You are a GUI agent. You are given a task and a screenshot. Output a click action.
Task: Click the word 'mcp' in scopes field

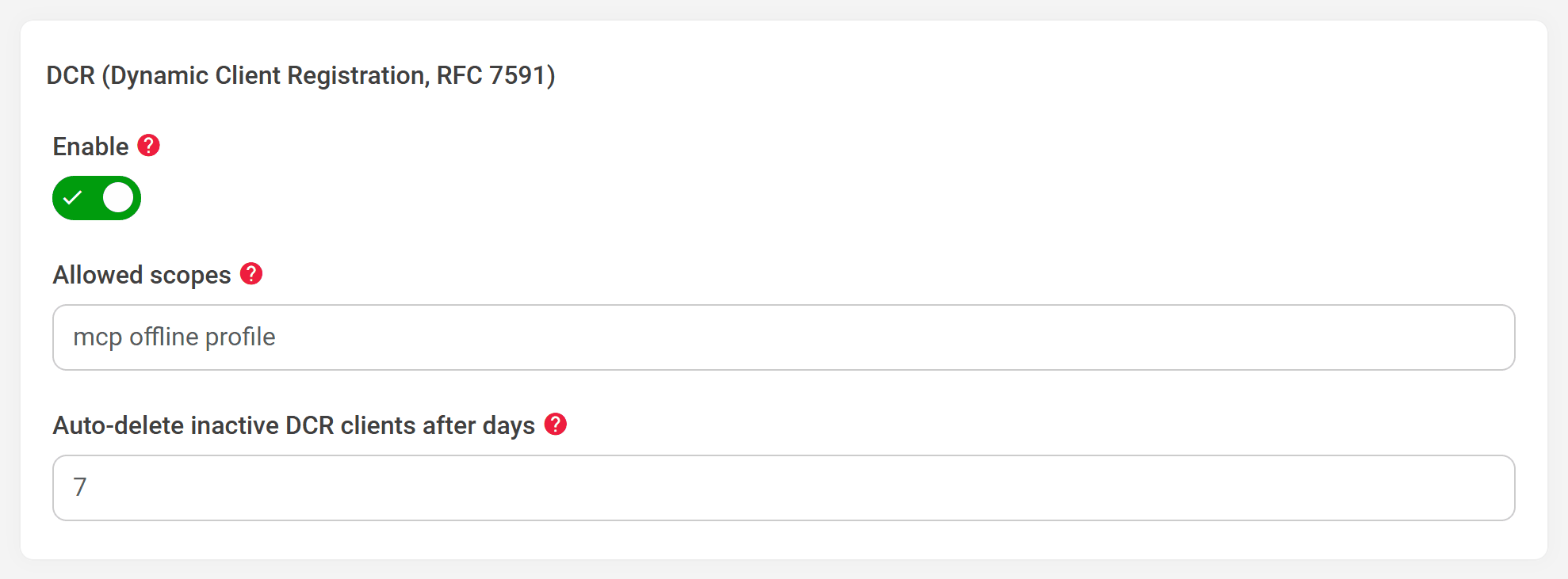point(98,339)
